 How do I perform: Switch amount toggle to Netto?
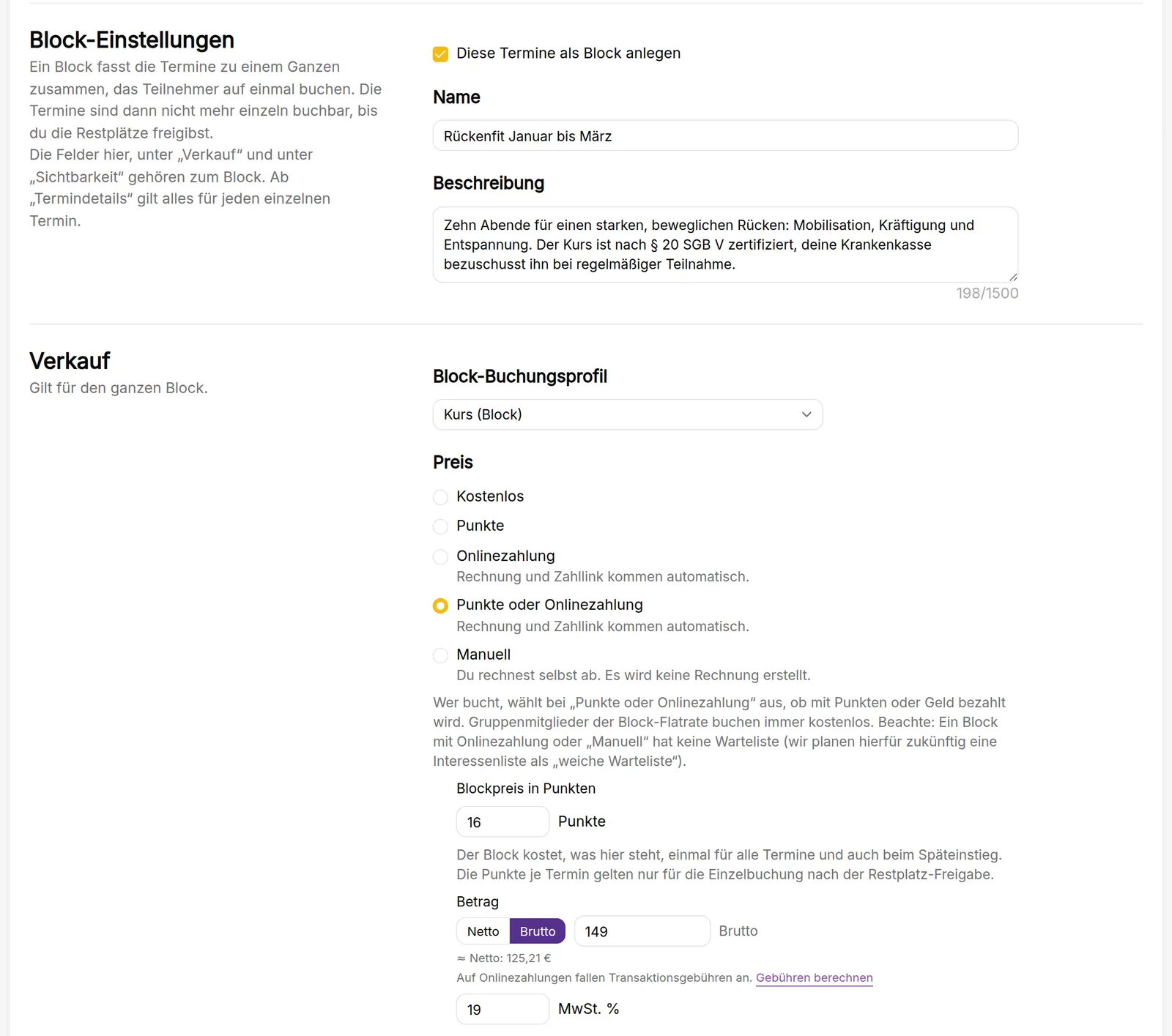tap(483, 931)
